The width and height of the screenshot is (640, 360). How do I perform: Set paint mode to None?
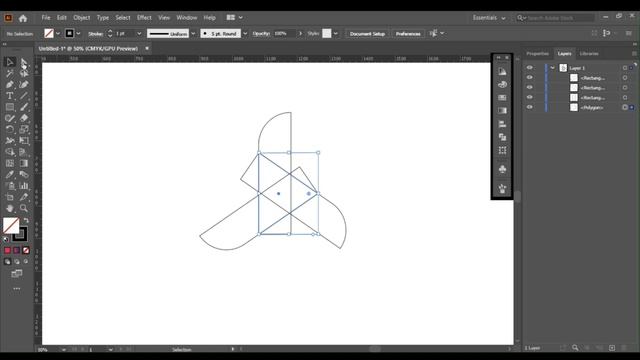point(26,250)
